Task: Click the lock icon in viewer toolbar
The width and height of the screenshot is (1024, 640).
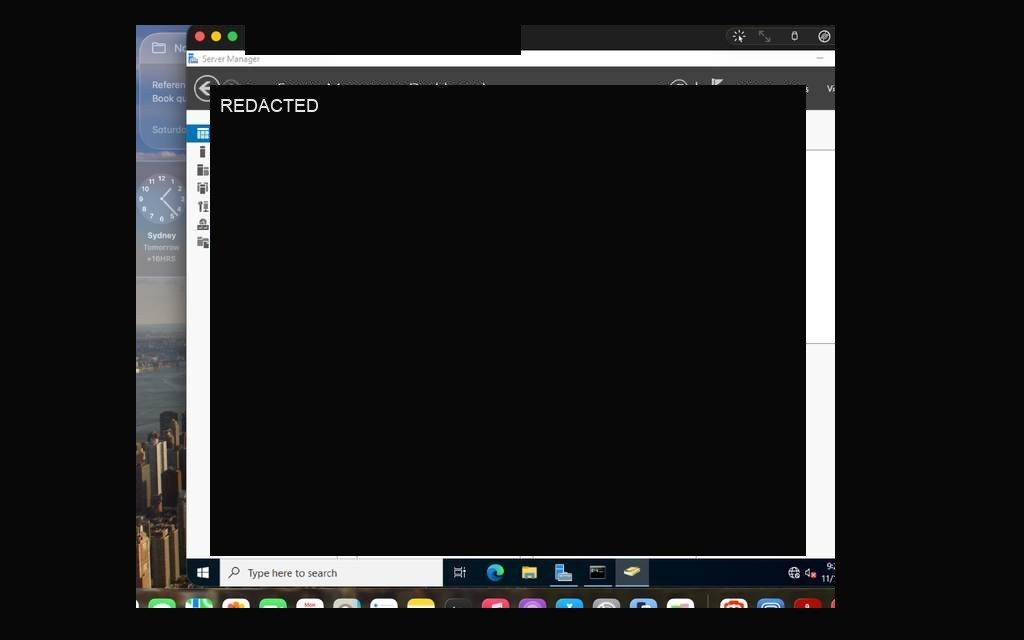Action: (x=794, y=37)
